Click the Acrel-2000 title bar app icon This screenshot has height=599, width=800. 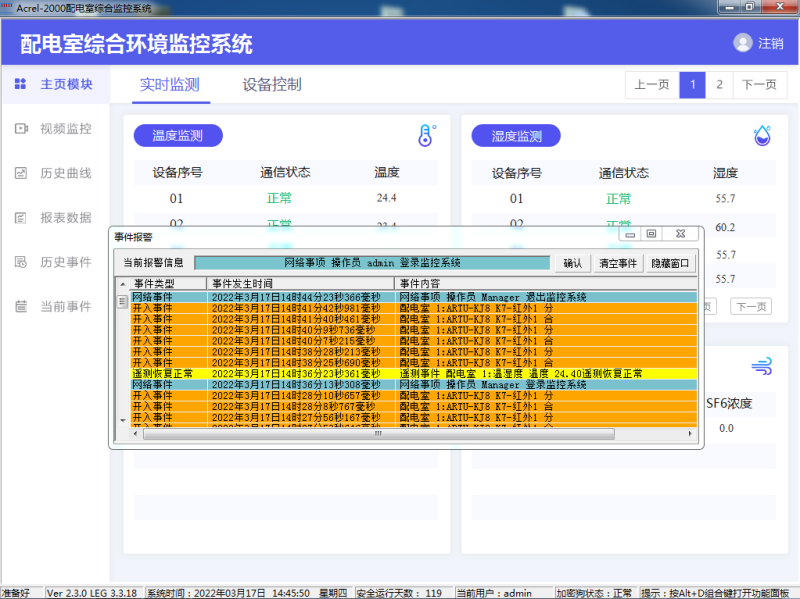pyautogui.click(x=7, y=7)
